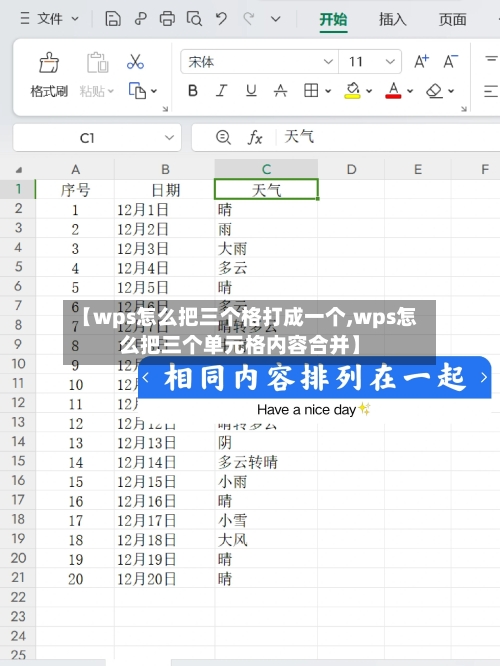Click the zoom magnifier in formula bar

[x=223, y=137]
